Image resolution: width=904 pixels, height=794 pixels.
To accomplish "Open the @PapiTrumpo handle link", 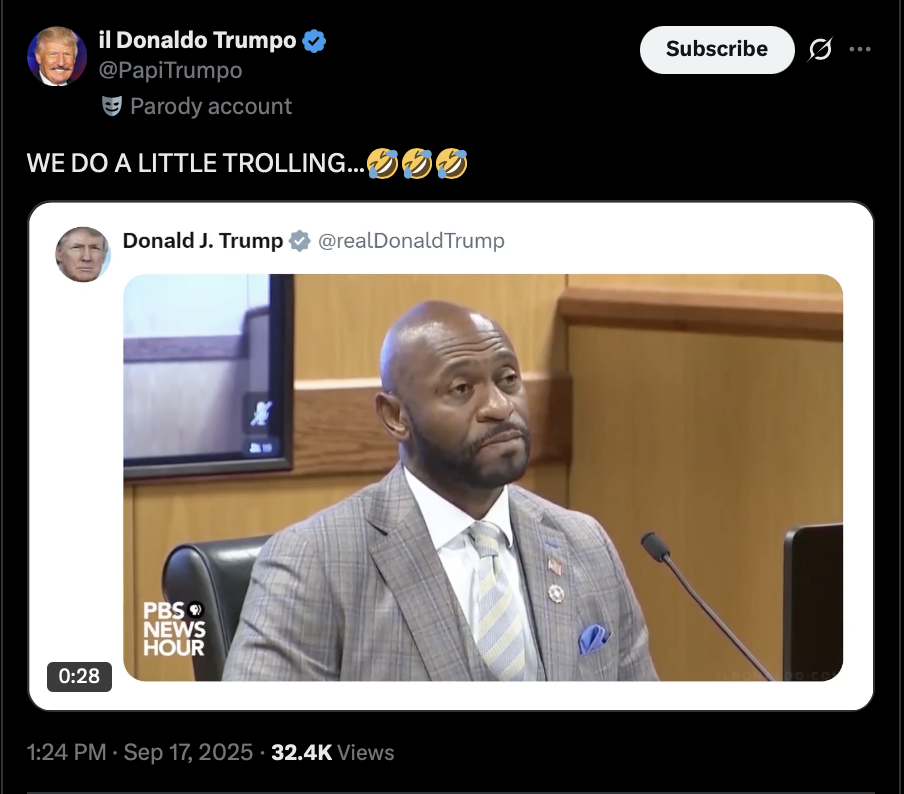I will 170,70.
